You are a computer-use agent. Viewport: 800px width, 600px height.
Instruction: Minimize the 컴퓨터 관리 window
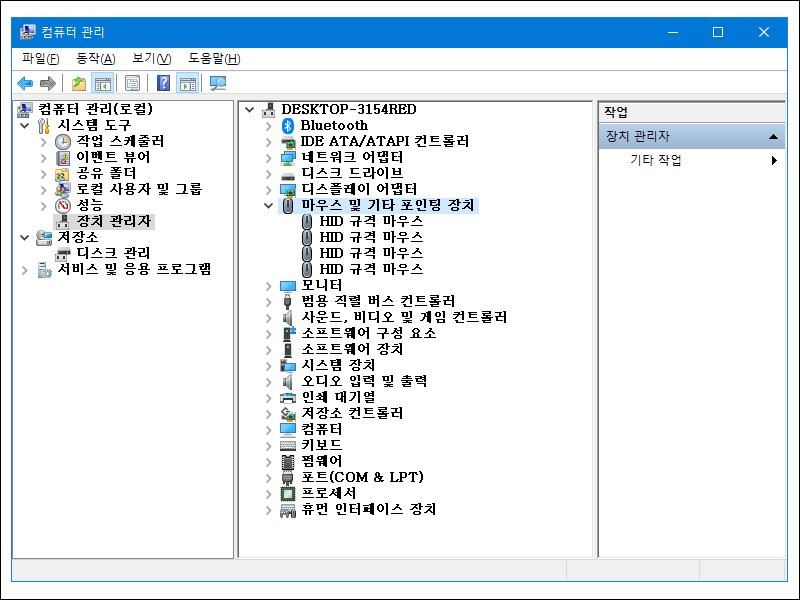click(x=673, y=32)
